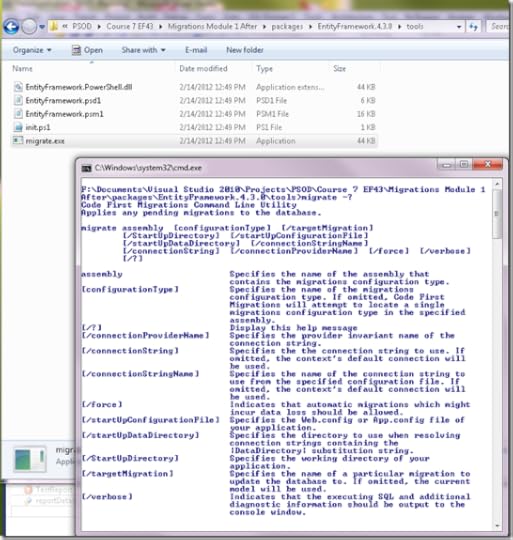
Task: Click the cmd vertical scrollbar thumb
Action: pyautogui.click(x=497, y=214)
